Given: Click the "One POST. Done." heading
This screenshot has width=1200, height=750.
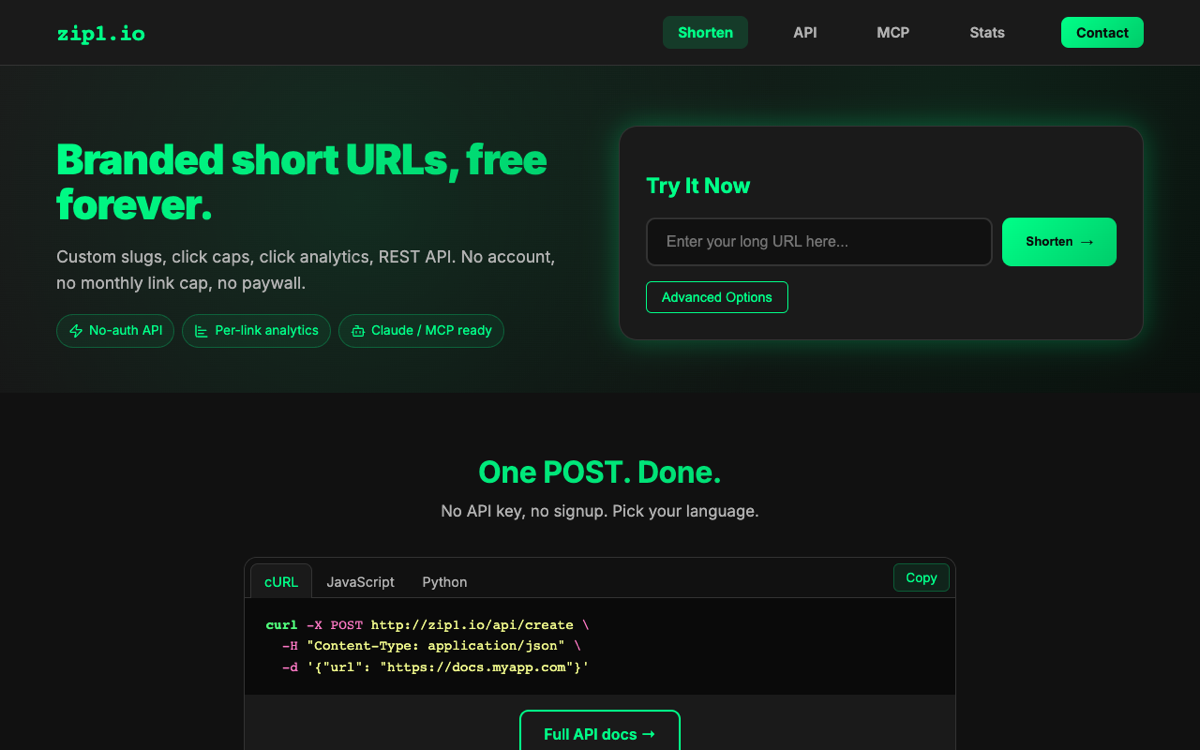Looking at the screenshot, I should pyautogui.click(x=600, y=471).
